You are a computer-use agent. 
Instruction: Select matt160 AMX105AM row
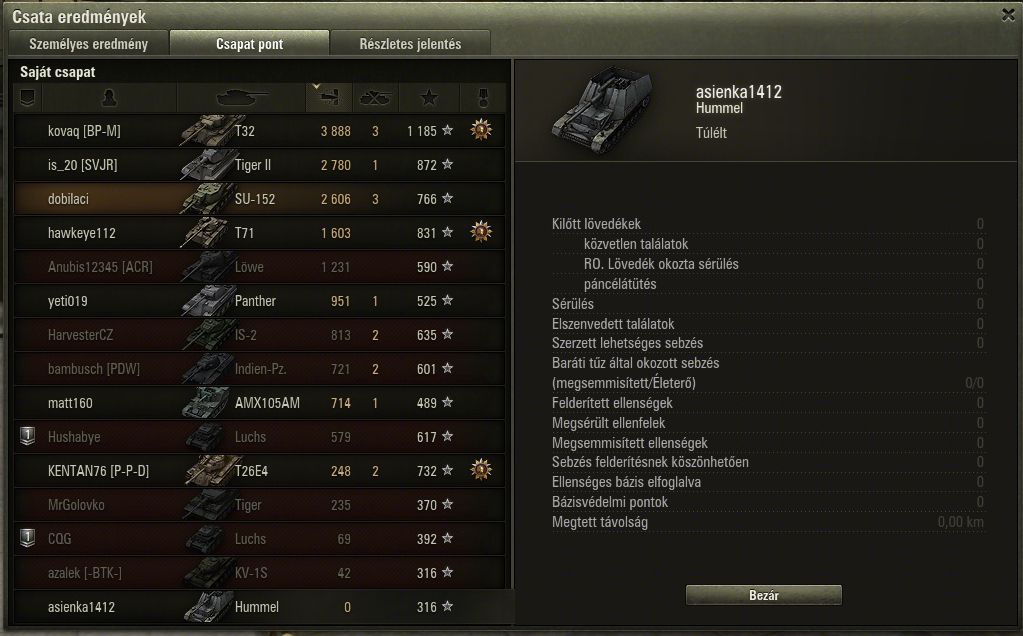[260, 402]
